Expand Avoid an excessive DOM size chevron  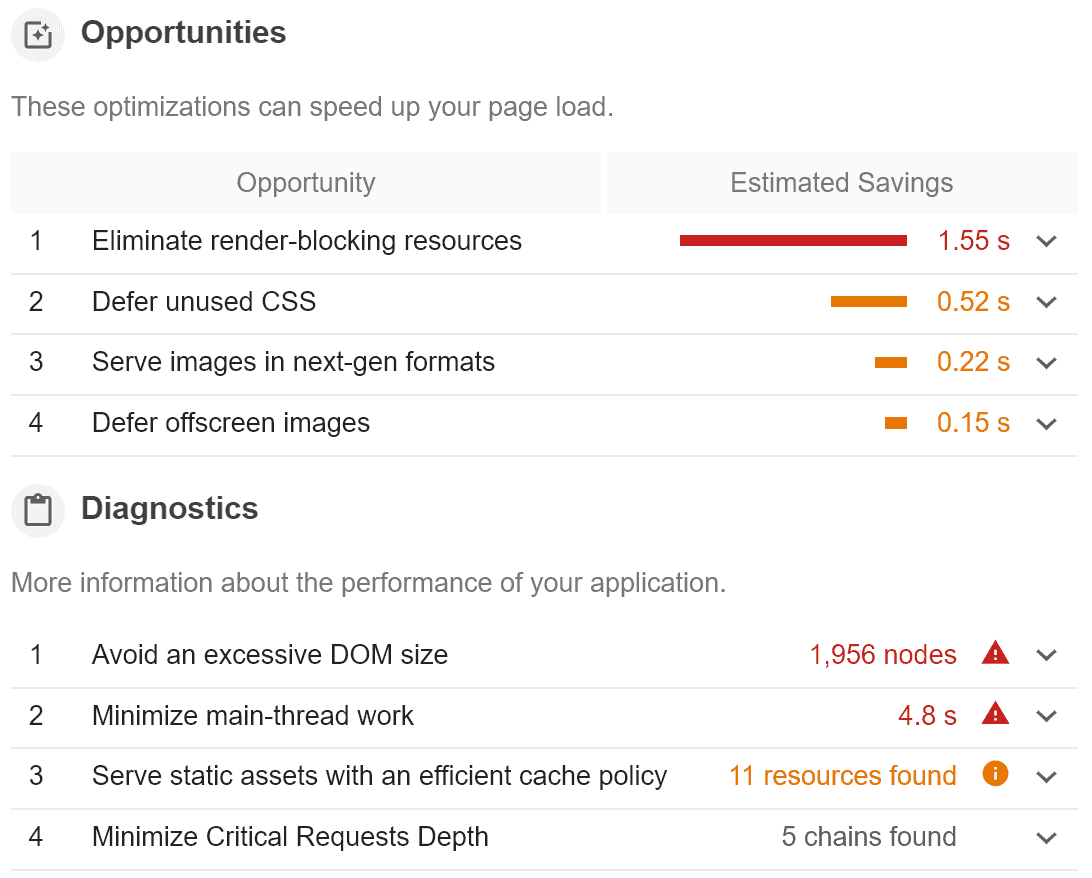(1047, 655)
